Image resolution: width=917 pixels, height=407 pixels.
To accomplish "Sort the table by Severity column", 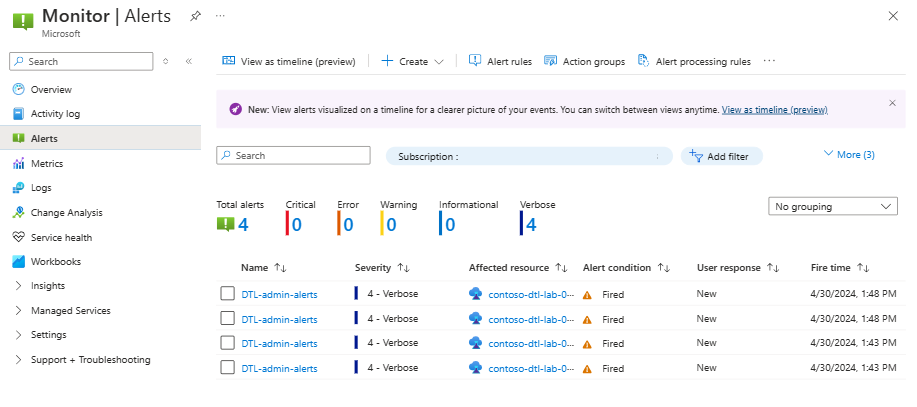I will point(382,268).
